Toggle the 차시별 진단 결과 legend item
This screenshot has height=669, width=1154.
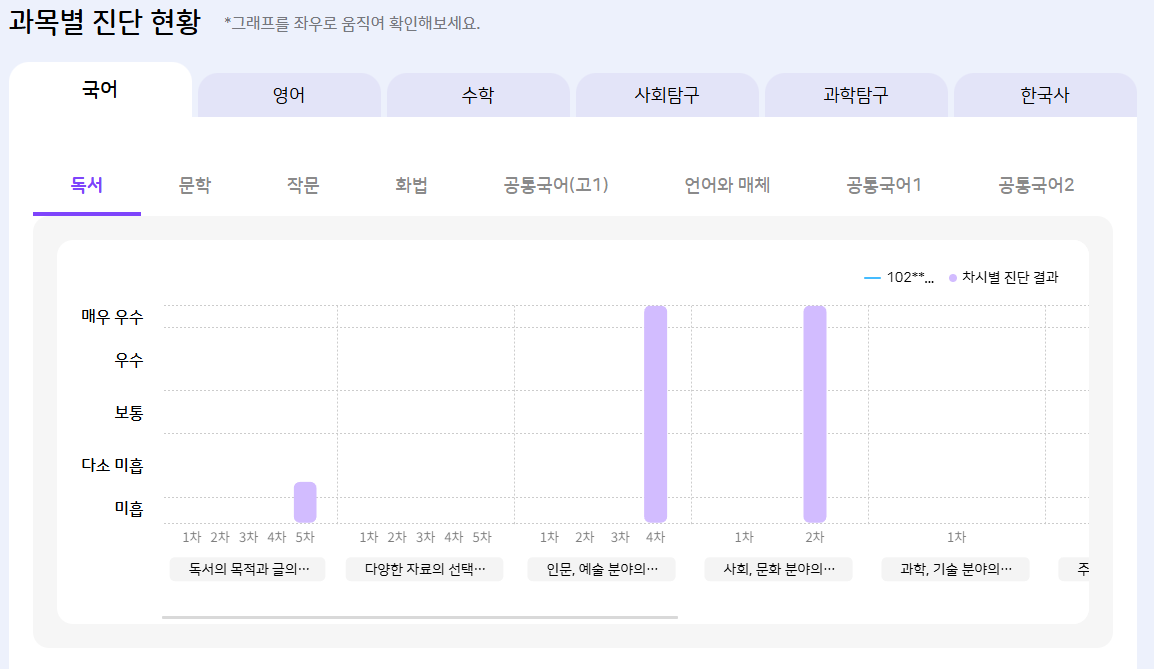(1004, 278)
